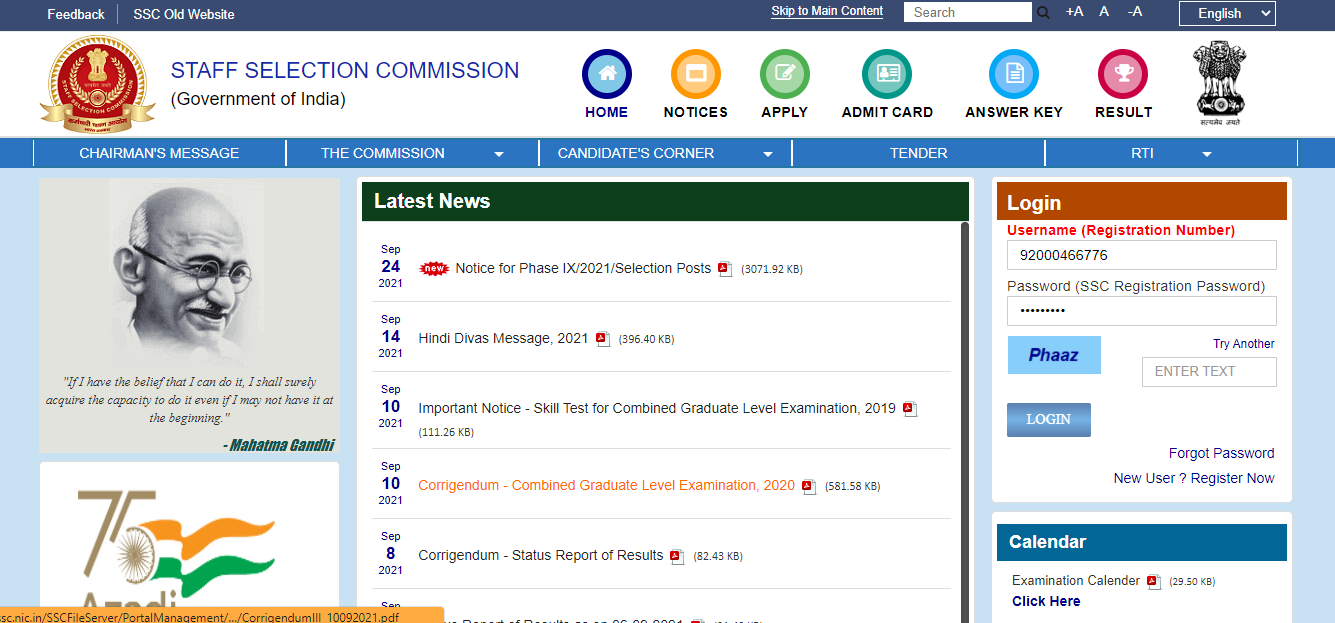Viewport: 1335px width, 623px height.
Task: Click the Latest News scrollbar
Action: 965,420
